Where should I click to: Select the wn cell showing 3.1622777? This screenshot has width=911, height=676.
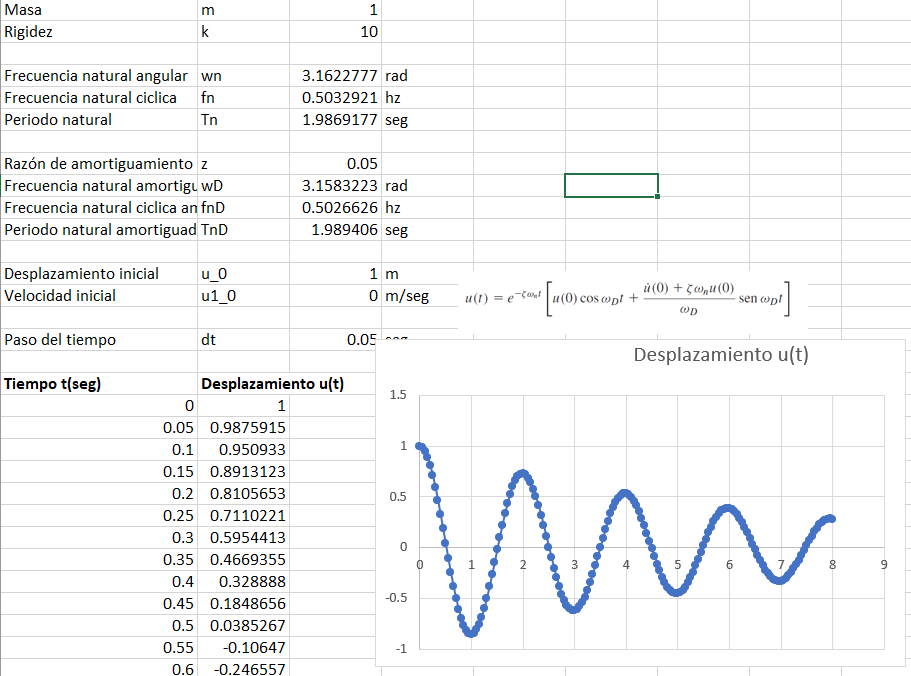[335, 75]
